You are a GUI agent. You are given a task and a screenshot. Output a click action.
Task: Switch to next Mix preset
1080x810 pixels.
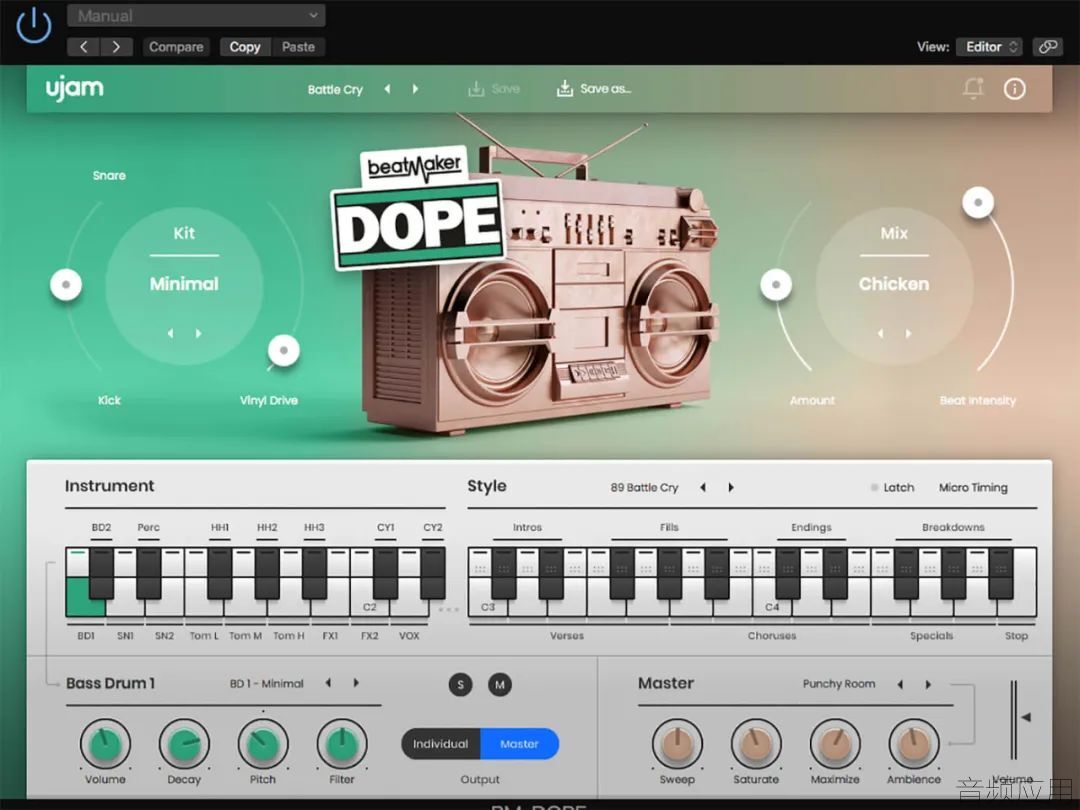pos(908,333)
